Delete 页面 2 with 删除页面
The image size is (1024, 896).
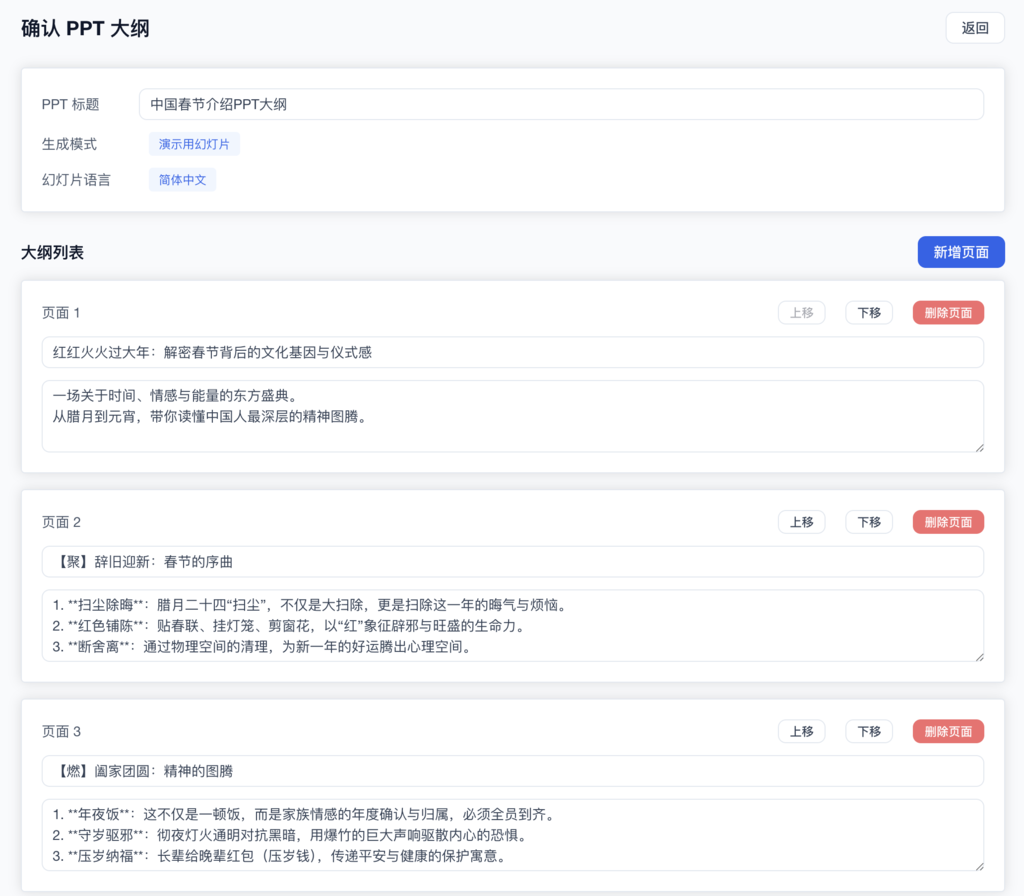click(x=947, y=522)
